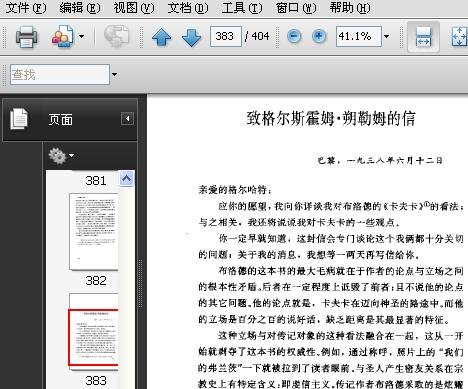Screen dimensions: 468x389
Task: Click the Pages panel document icon
Action: pos(19,119)
